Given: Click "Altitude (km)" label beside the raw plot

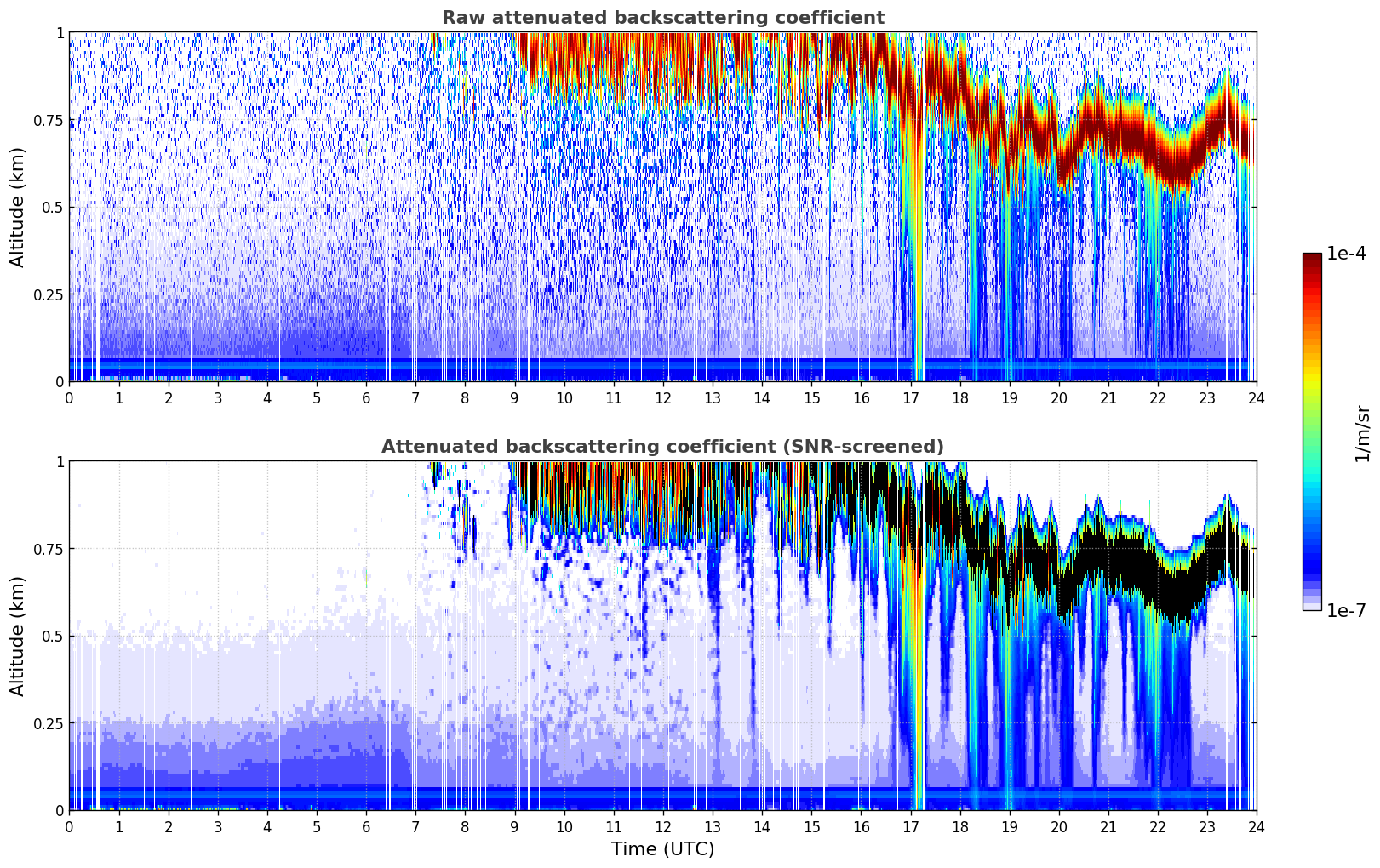Looking at the screenshot, I should tap(18, 207).
